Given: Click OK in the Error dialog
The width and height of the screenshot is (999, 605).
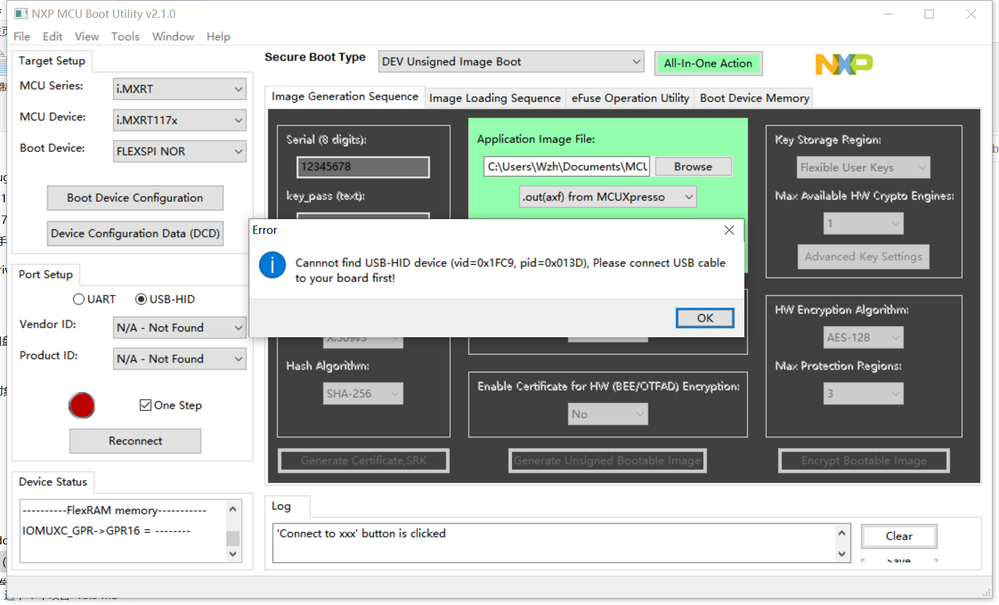Looking at the screenshot, I should pos(705,318).
